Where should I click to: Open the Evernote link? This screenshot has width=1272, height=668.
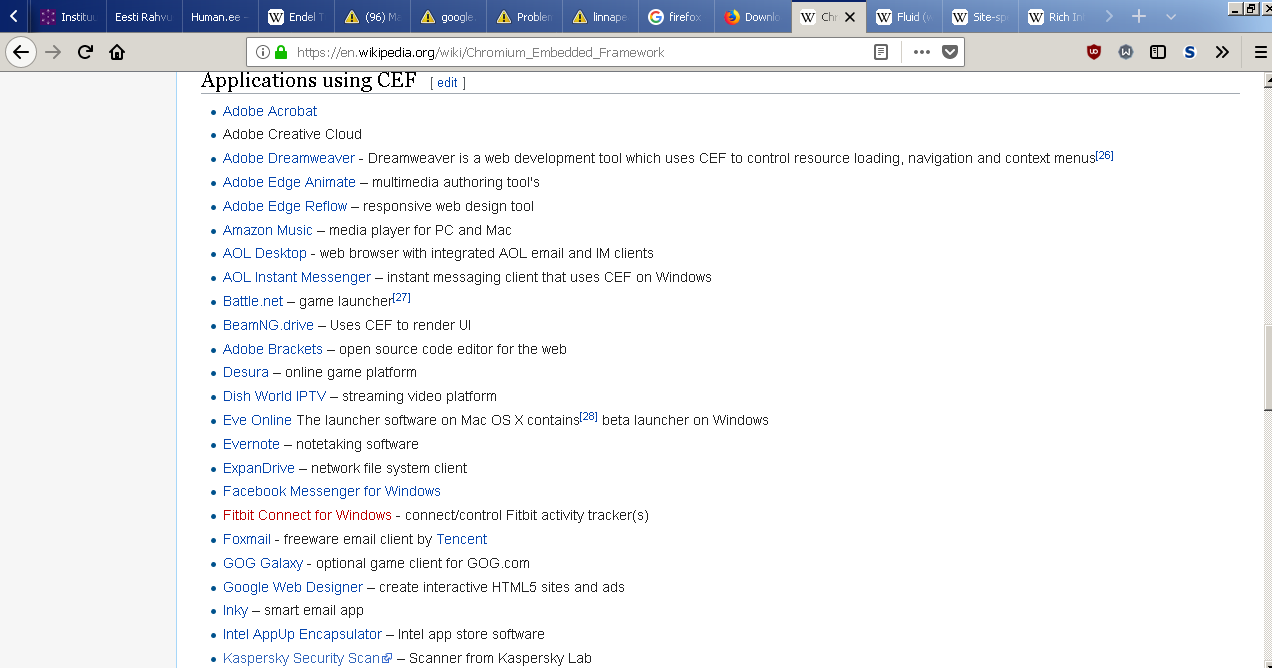(x=251, y=444)
